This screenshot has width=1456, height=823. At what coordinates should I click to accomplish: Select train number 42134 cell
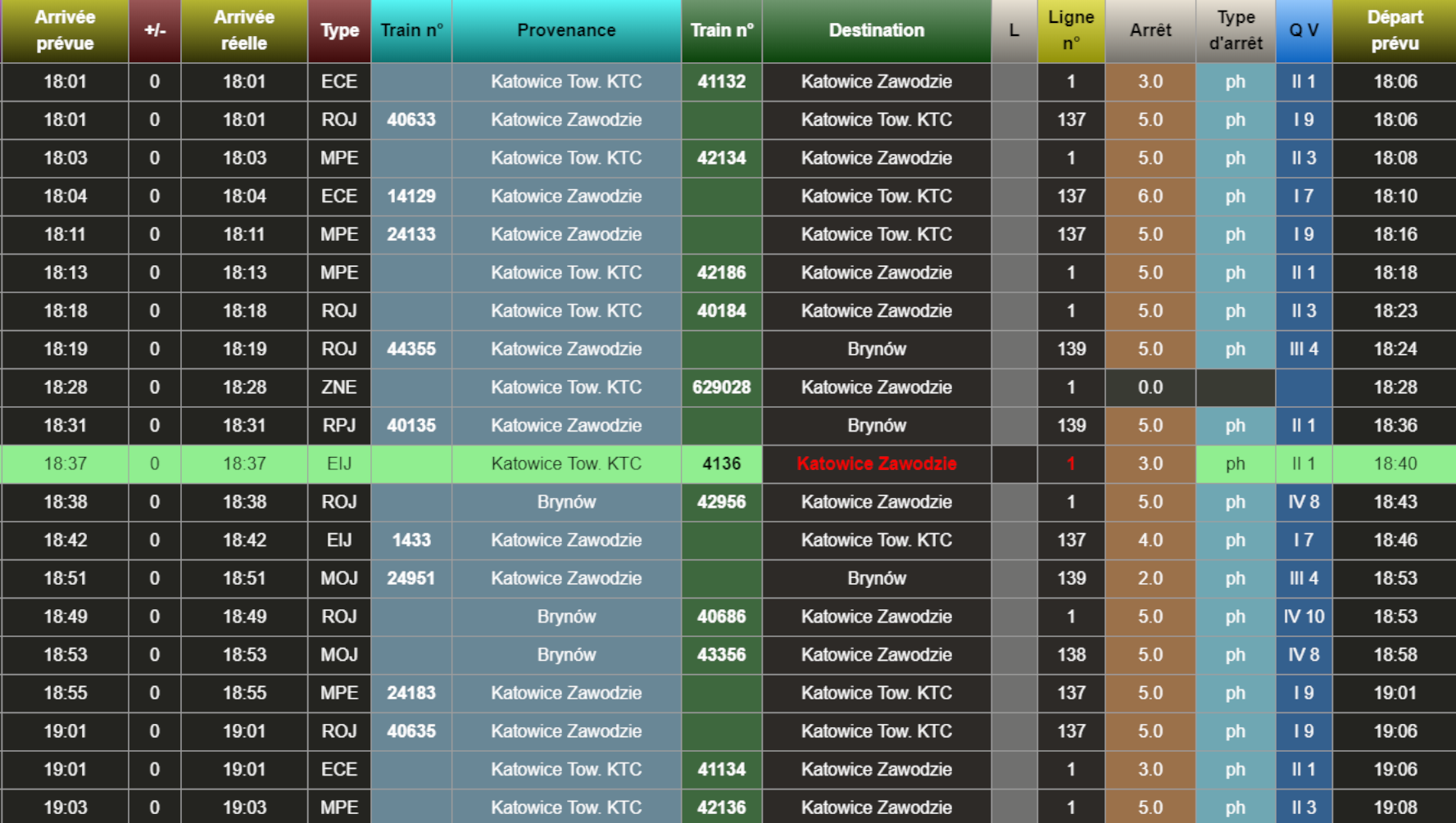tap(722, 158)
